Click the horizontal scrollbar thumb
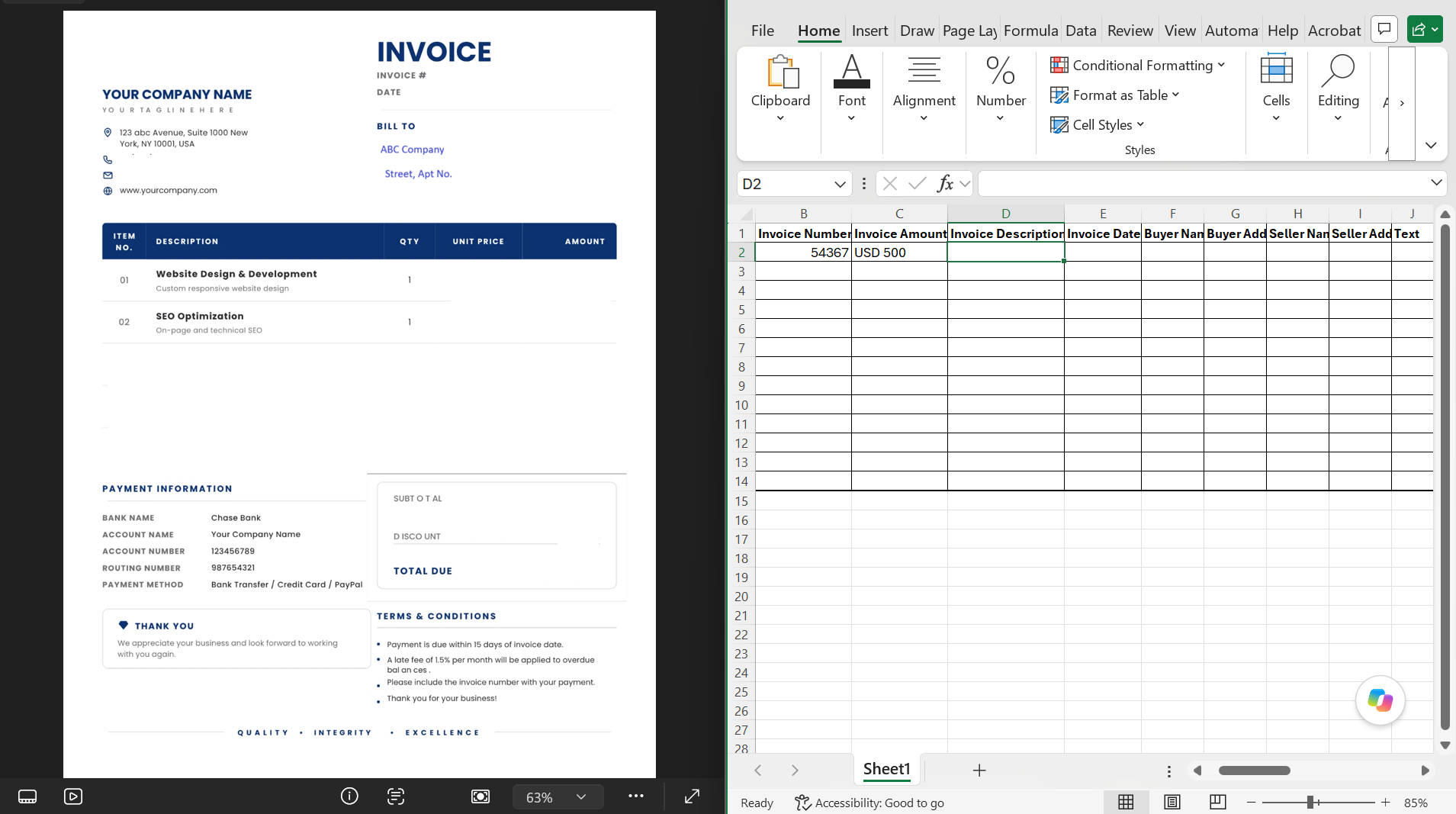This screenshot has width=1456, height=814. (1254, 771)
